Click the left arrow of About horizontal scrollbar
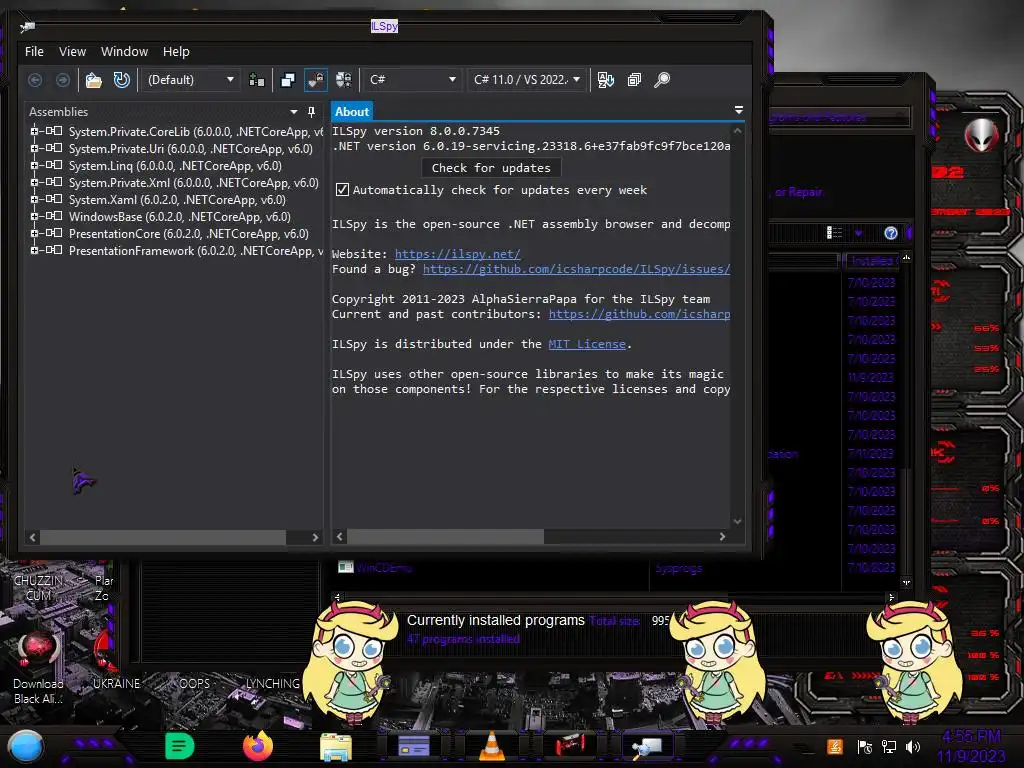This screenshot has width=1024, height=768. coord(340,537)
